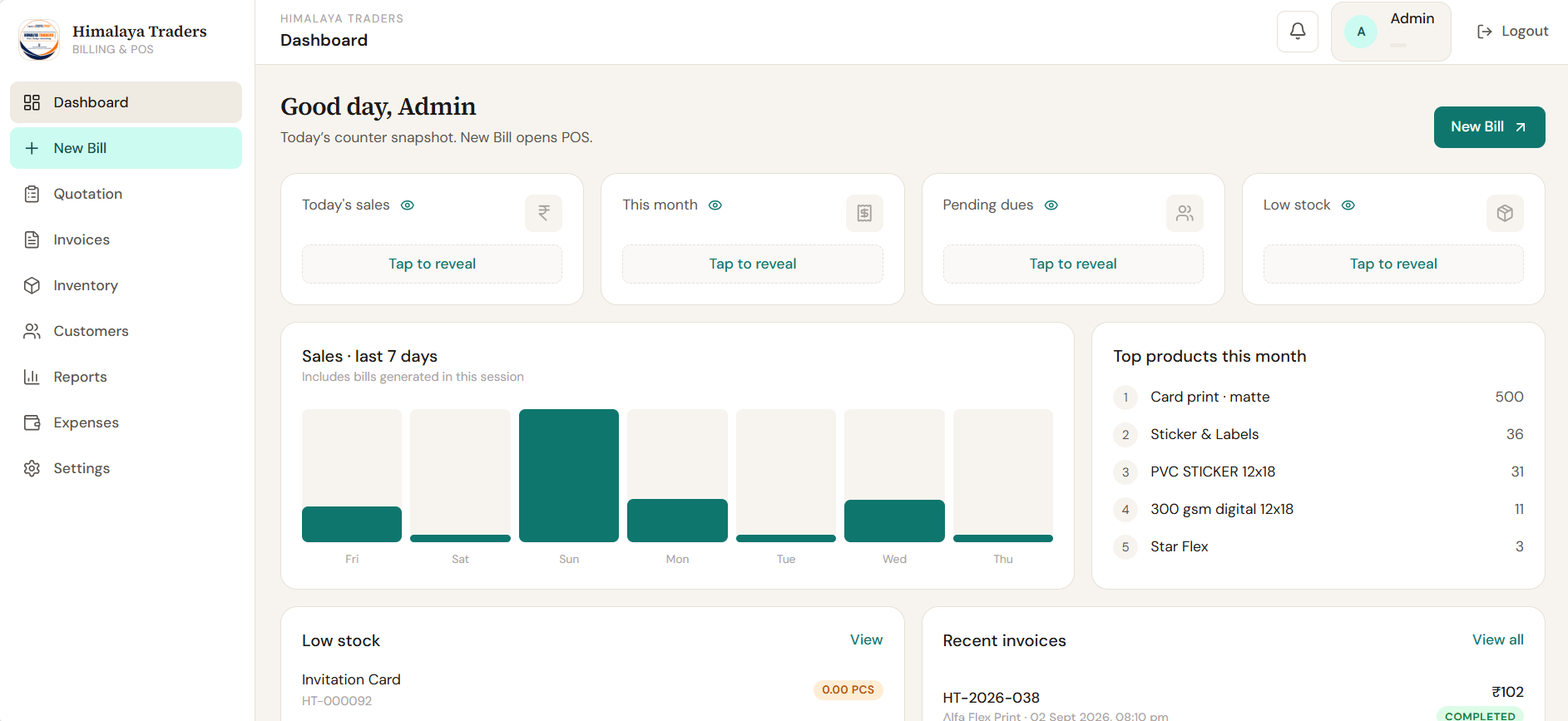This screenshot has width=1568, height=721.
Task: Click the '500' quantity for Card print
Action: click(1509, 397)
